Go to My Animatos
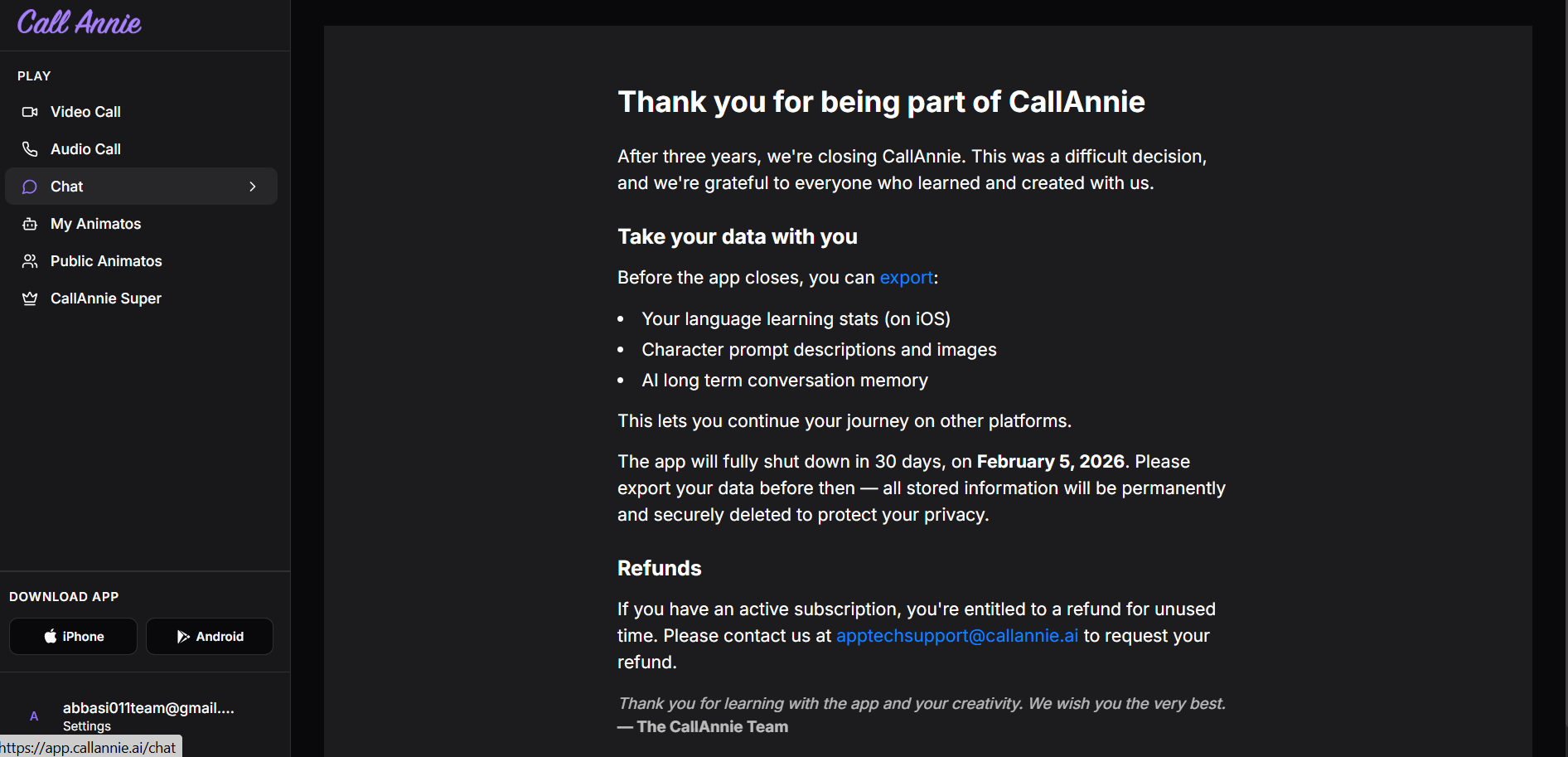The width and height of the screenshot is (1568, 757). pyautogui.click(x=95, y=224)
